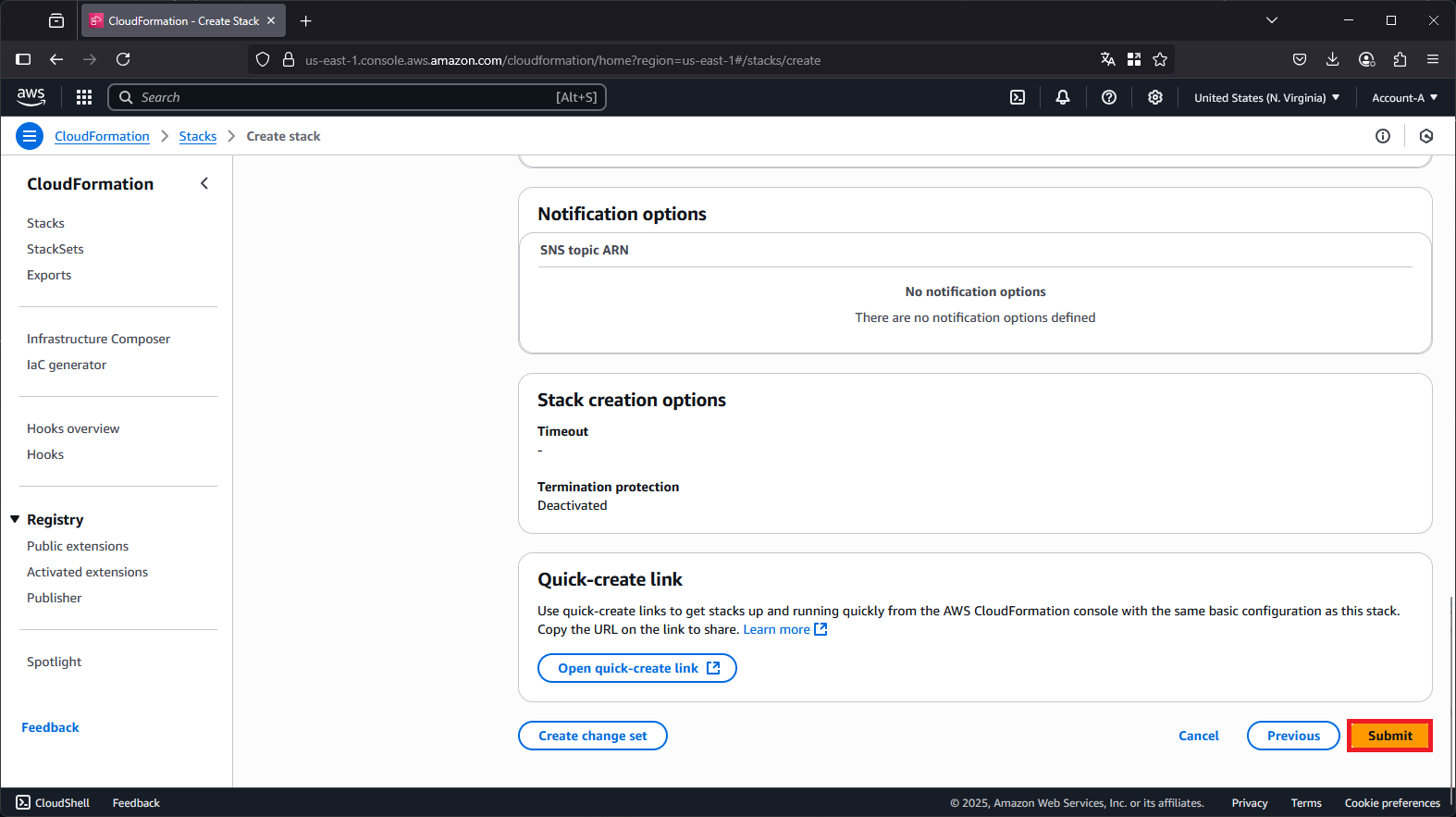Open Infrastructure Composer from sidebar
Viewport: 1456px width, 817px height.
tap(99, 339)
